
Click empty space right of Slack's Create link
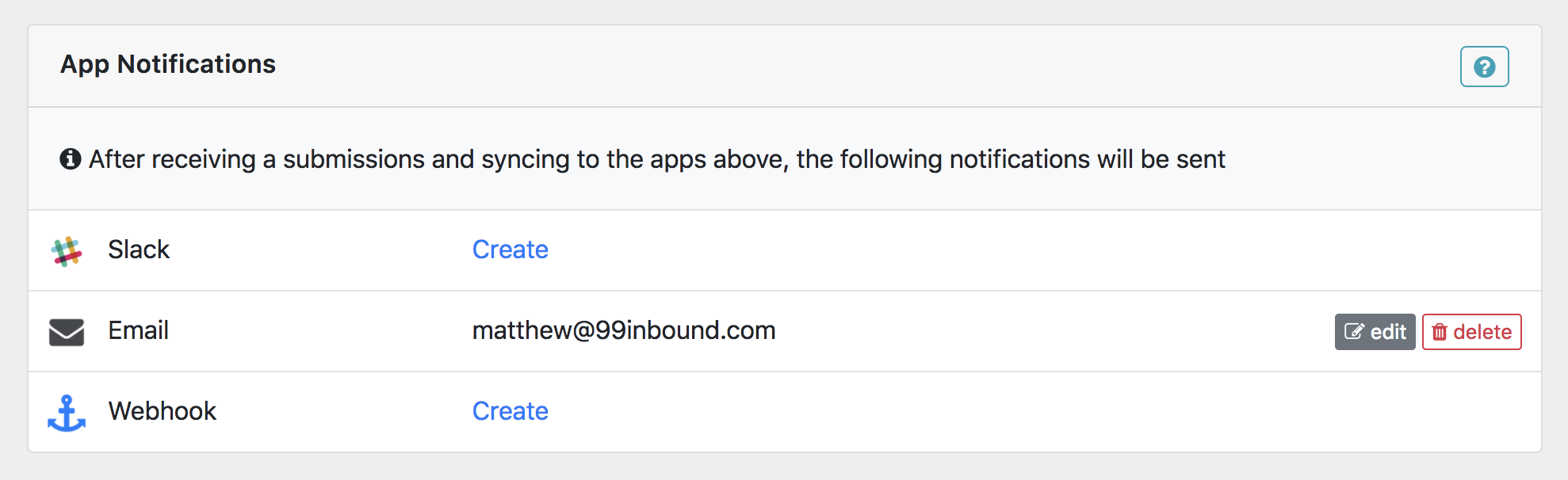[x=951, y=250]
